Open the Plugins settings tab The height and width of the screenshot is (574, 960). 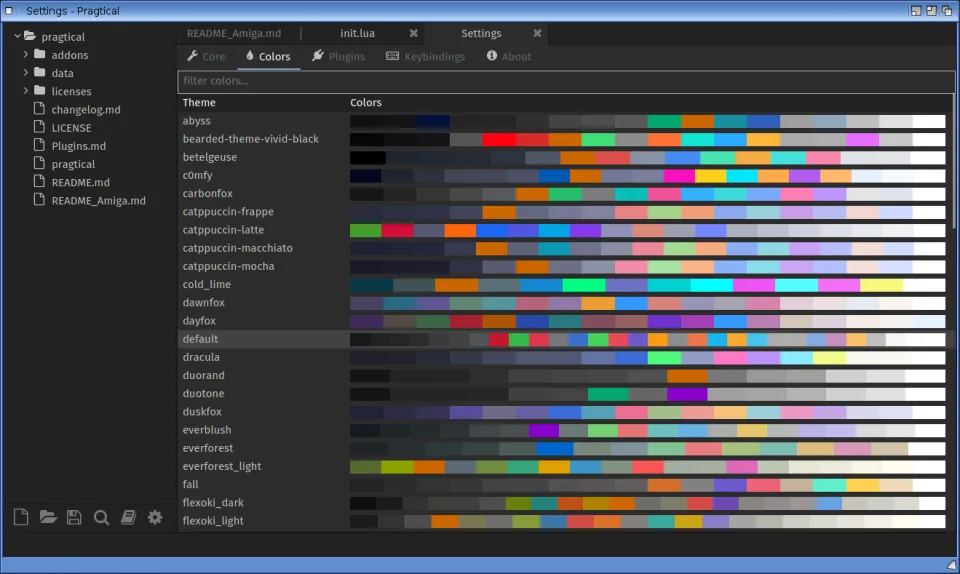click(x=338, y=56)
